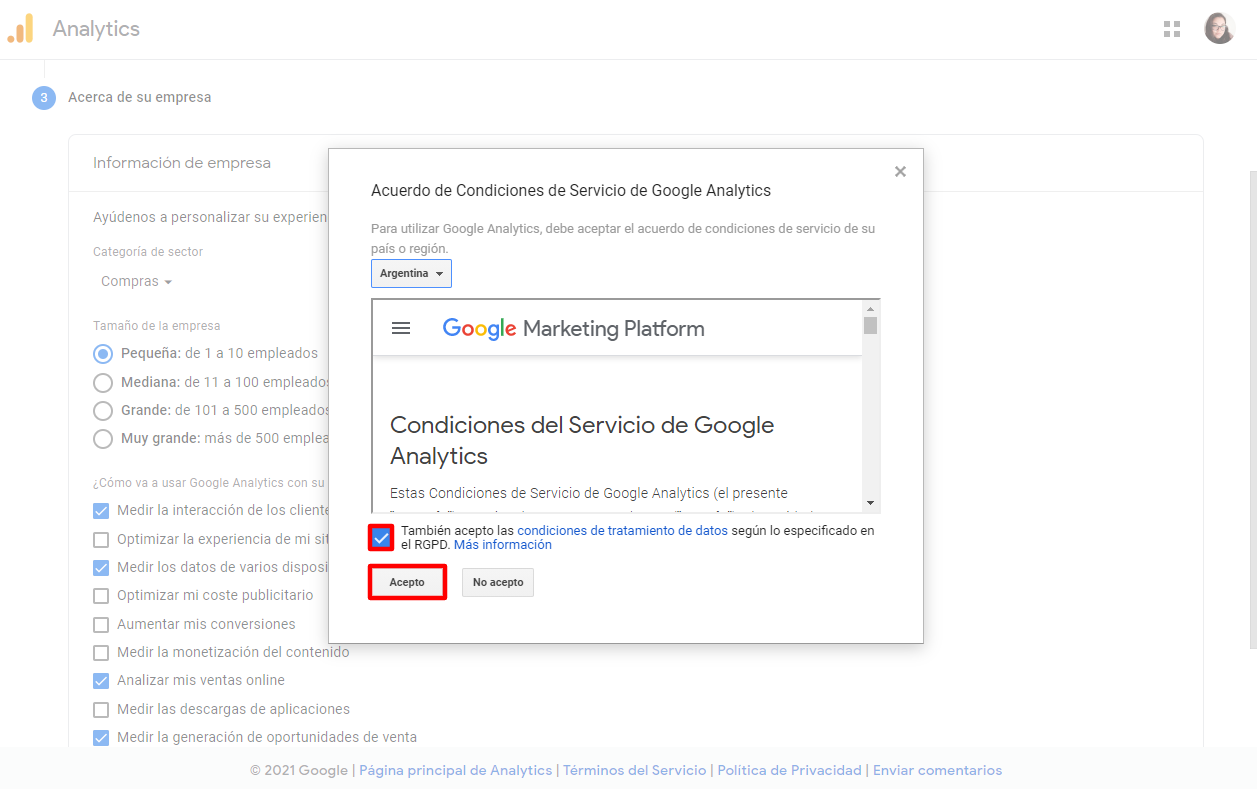The image size is (1257, 789).
Task: Click the Información de empresa heading
Action: [182, 163]
